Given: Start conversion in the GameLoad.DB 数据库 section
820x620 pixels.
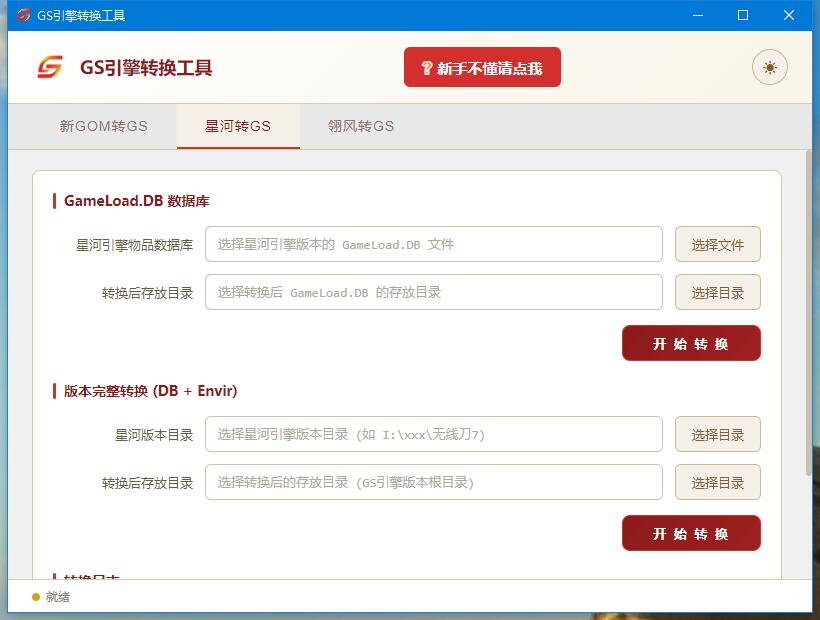Looking at the screenshot, I should click(x=691, y=343).
